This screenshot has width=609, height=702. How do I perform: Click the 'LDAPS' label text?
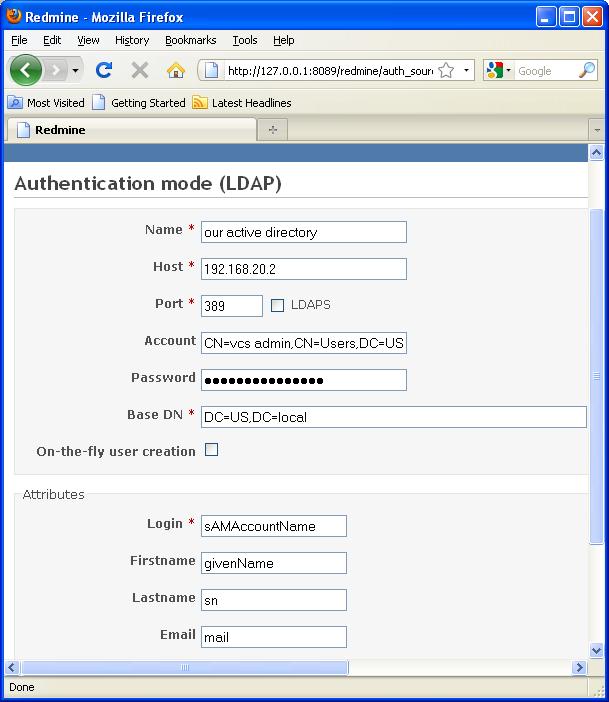tap(311, 305)
